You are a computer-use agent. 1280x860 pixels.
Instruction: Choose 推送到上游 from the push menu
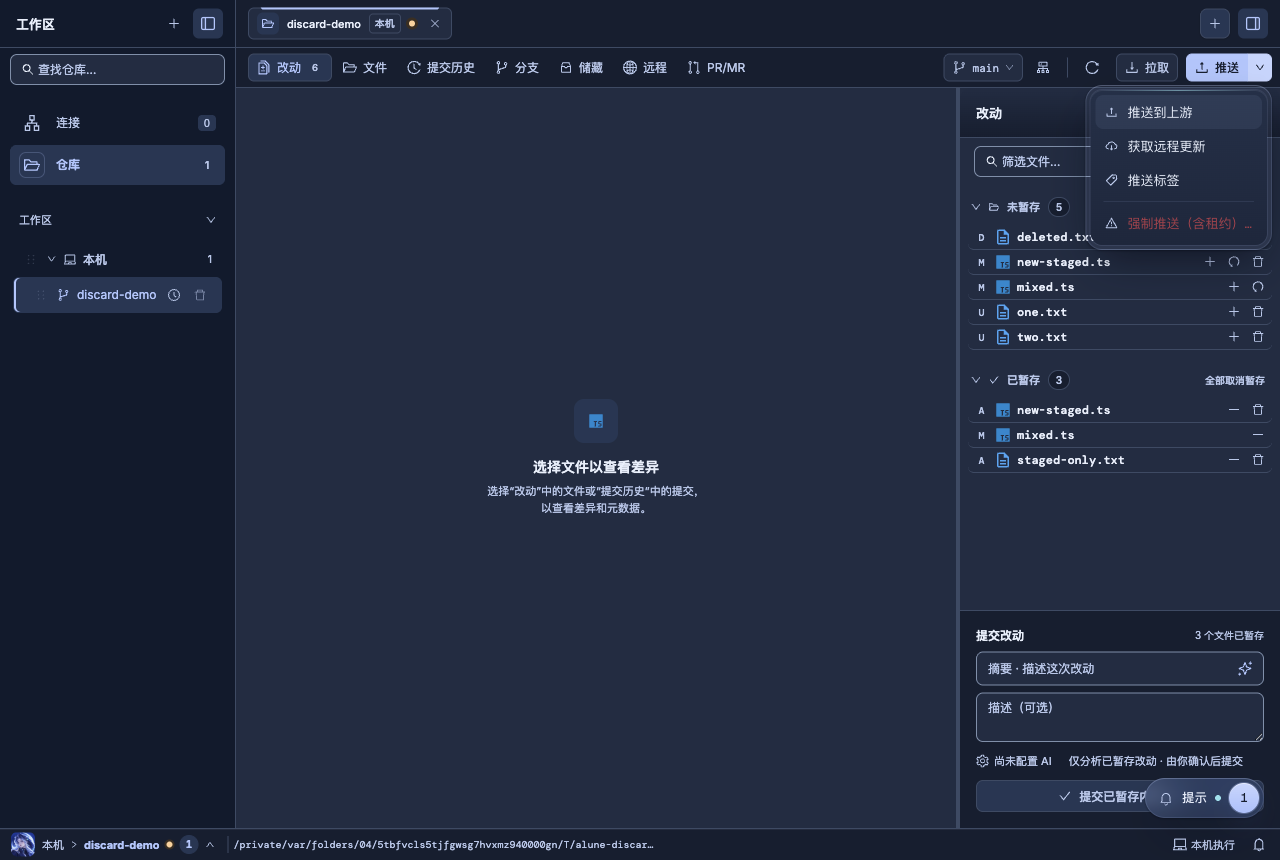pos(1178,112)
